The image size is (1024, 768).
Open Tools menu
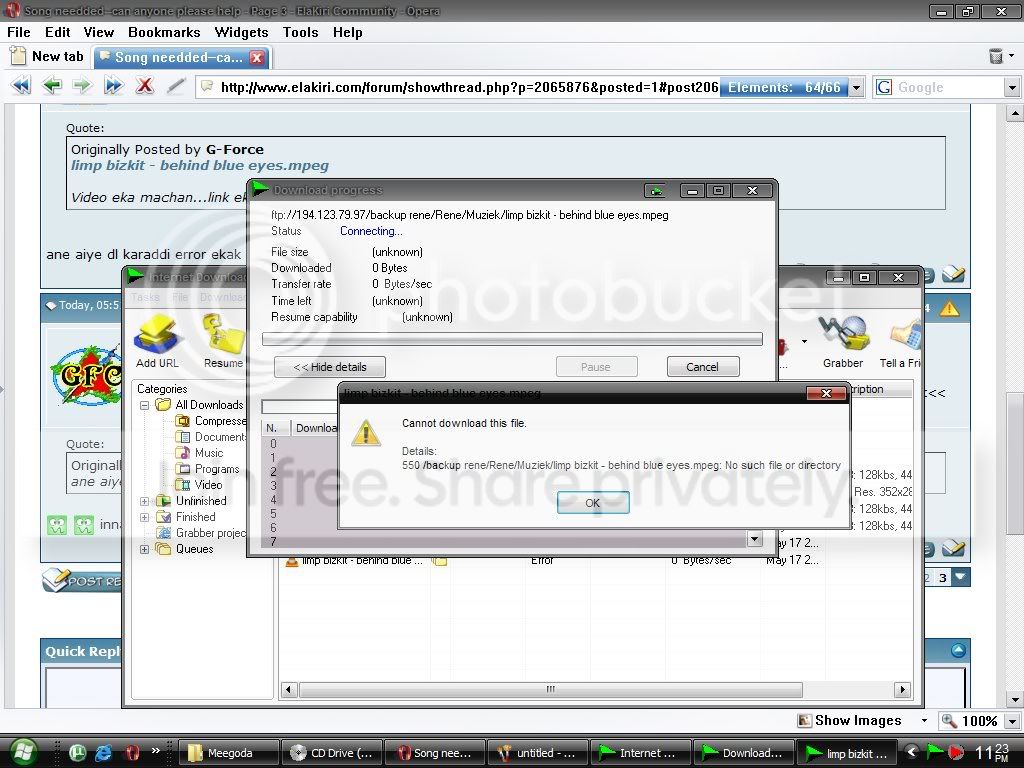[300, 32]
